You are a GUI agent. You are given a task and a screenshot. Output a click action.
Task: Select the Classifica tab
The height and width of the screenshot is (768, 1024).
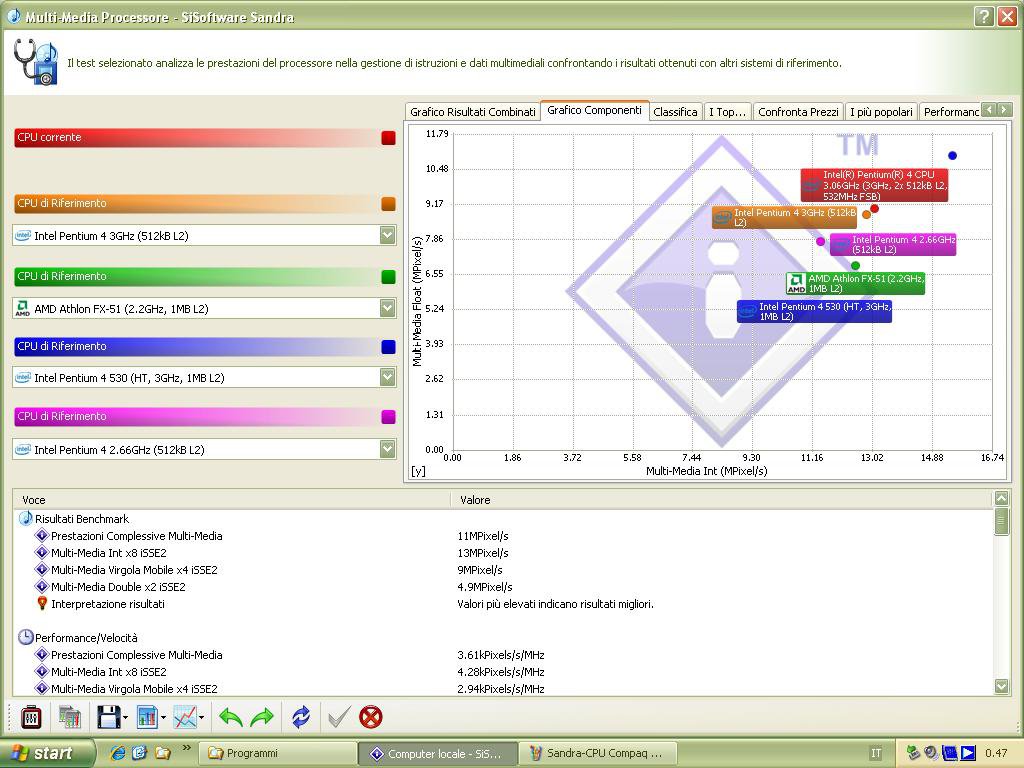[675, 112]
